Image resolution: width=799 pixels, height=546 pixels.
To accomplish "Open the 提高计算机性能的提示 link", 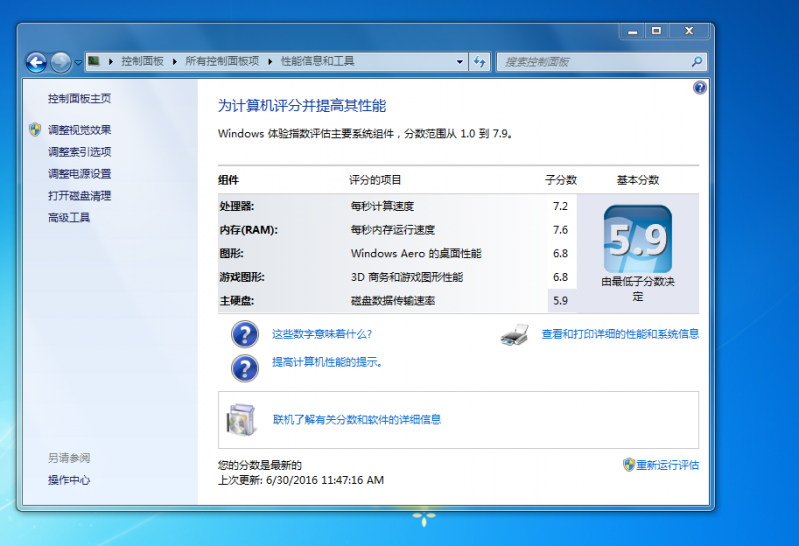I will (x=327, y=362).
